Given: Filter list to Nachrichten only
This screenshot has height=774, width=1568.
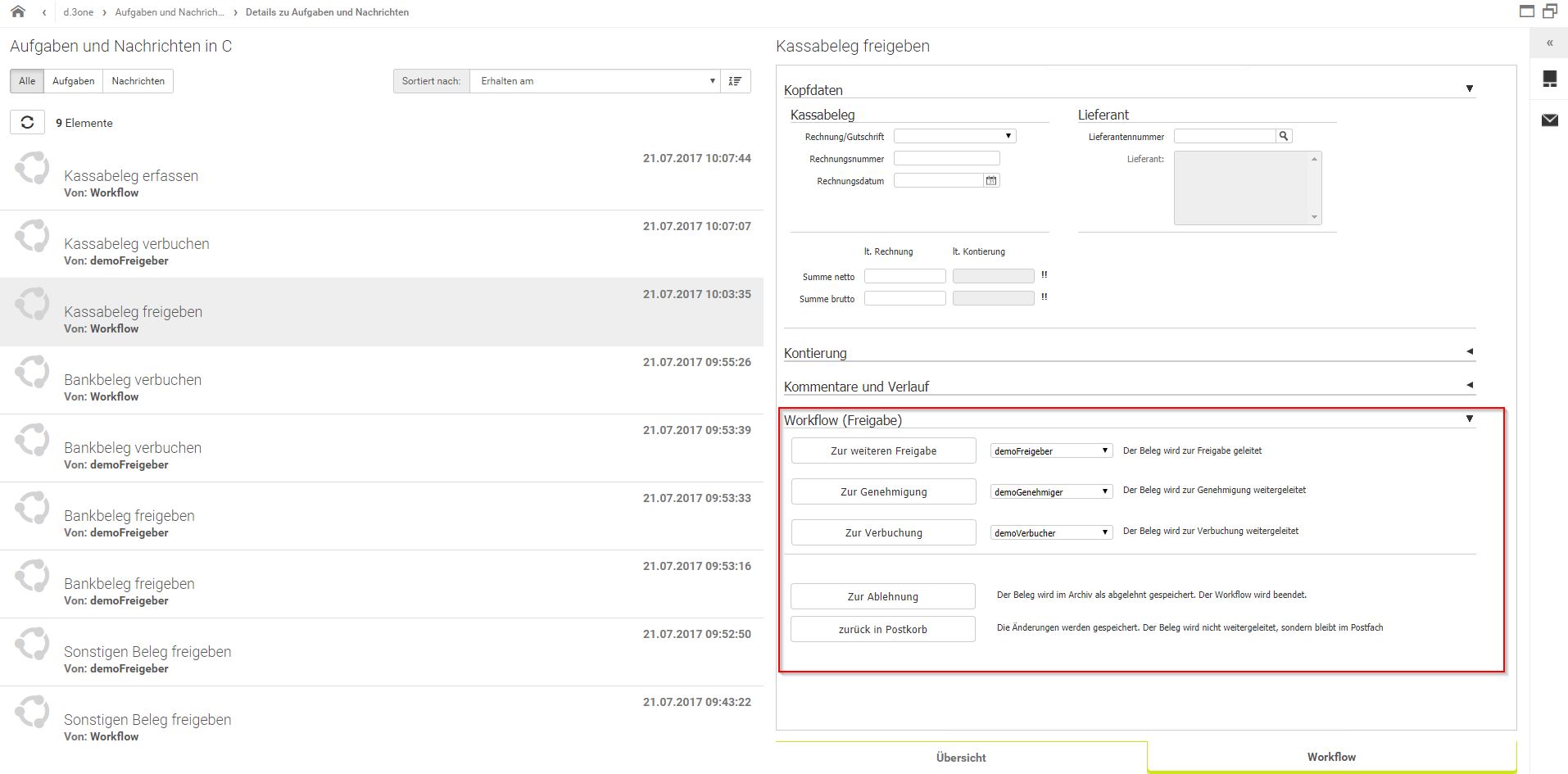Looking at the screenshot, I should [x=138, y=81].
